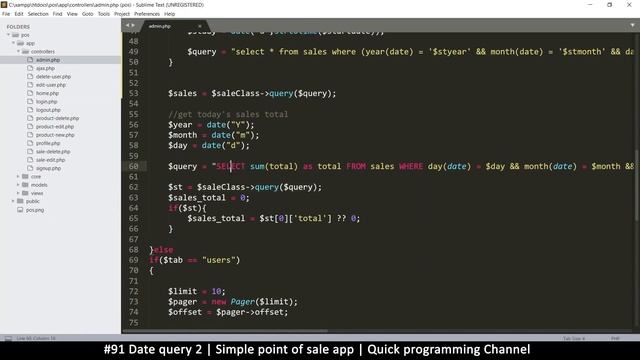Open the Help menu
Image resolution: width=640 pixels, height=360 pixels.
169,14
